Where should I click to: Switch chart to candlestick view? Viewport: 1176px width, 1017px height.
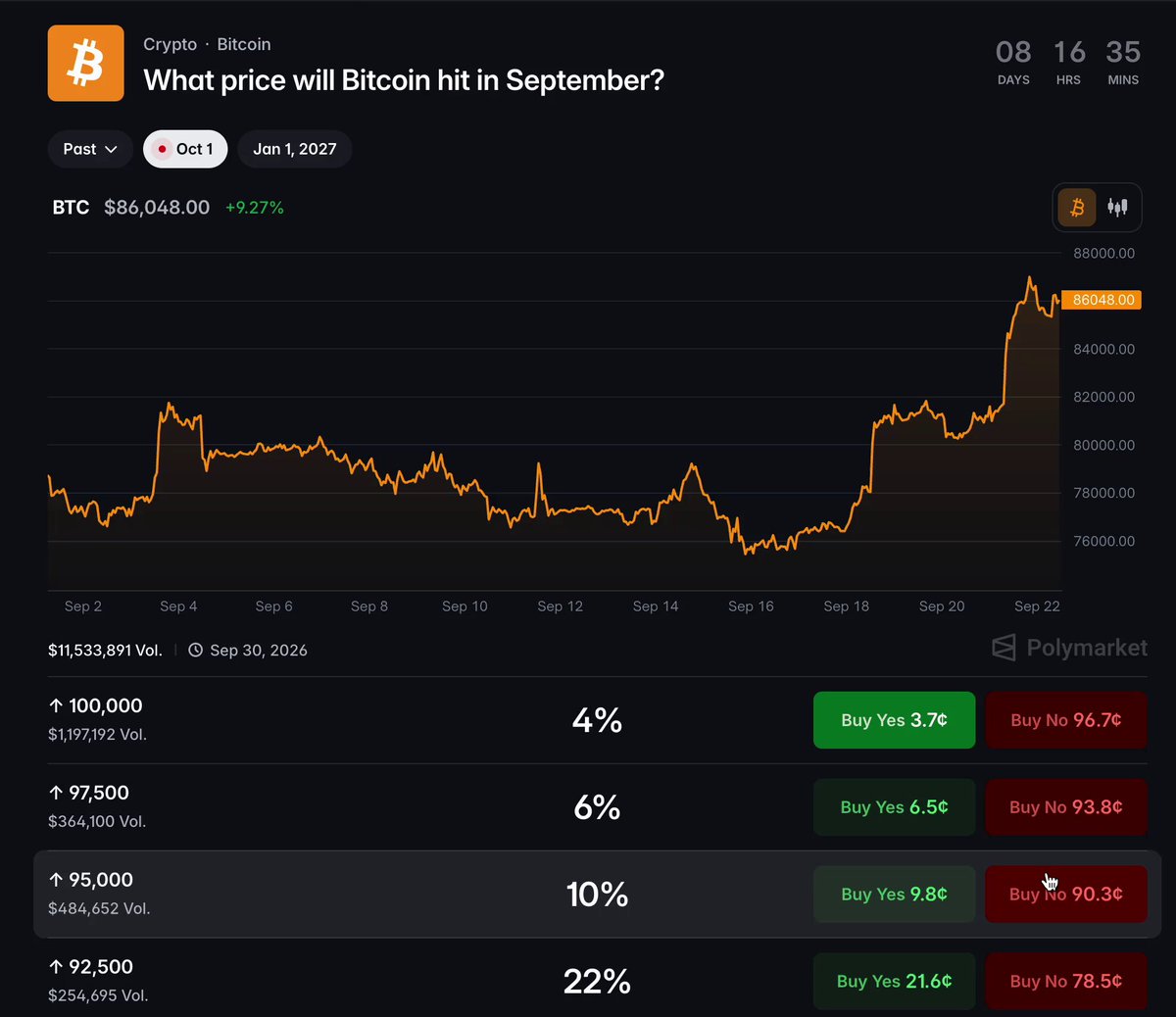click(x=1117, y=208)
